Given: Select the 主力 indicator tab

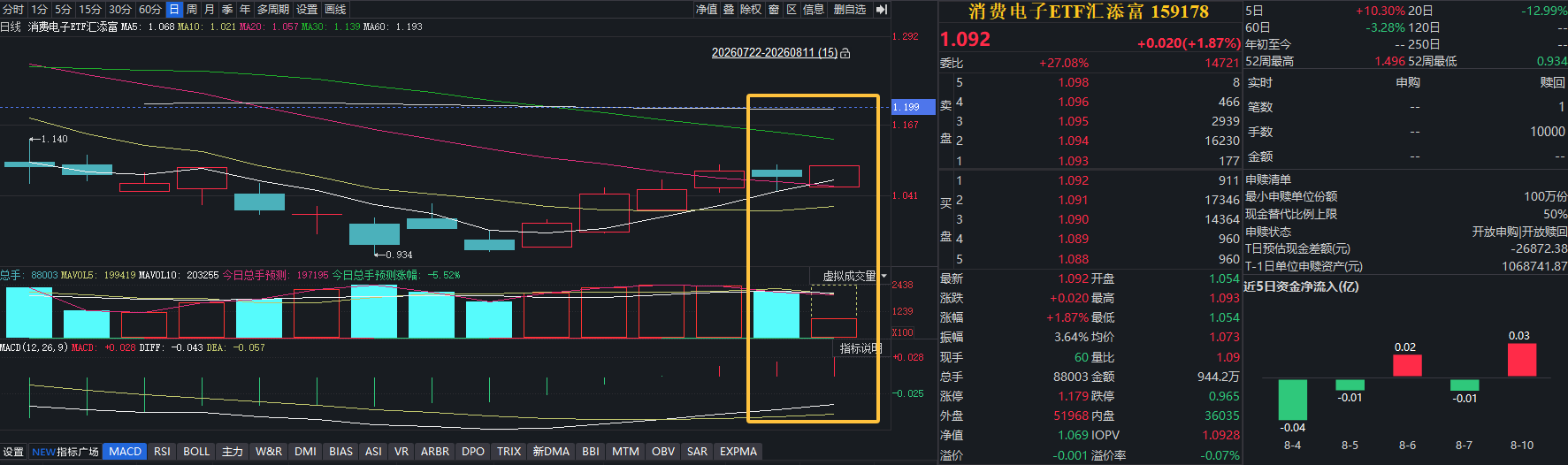Looking at the screenshot, I should click(x=233, y=452).
